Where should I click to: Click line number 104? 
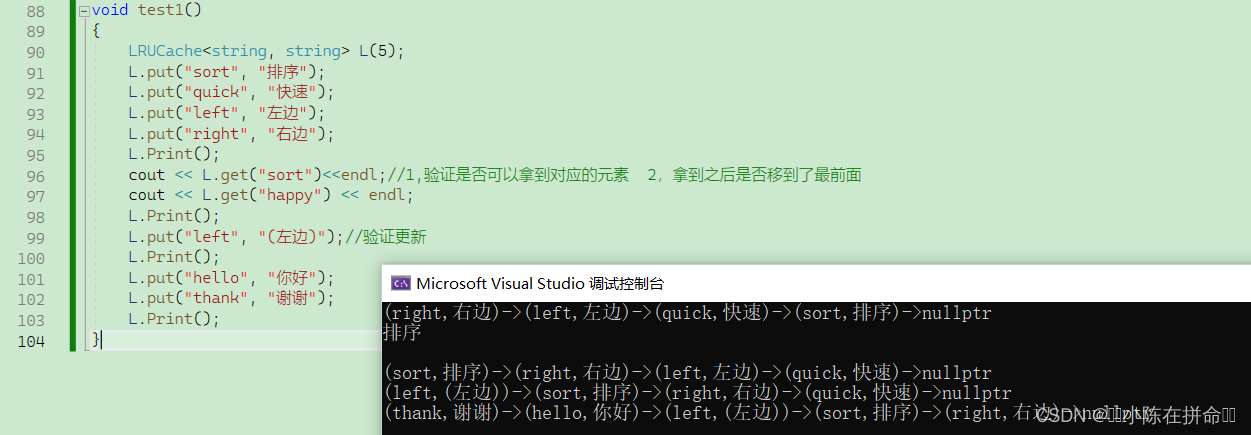30,339
